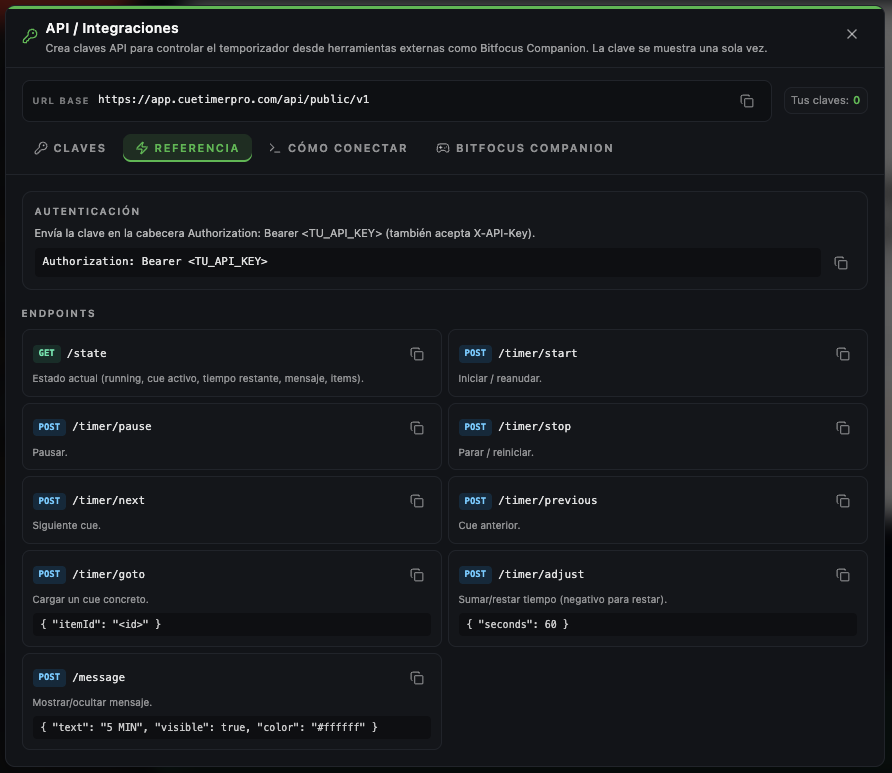
Task: Copy the /timer/next endpoint
Action: 416,501
